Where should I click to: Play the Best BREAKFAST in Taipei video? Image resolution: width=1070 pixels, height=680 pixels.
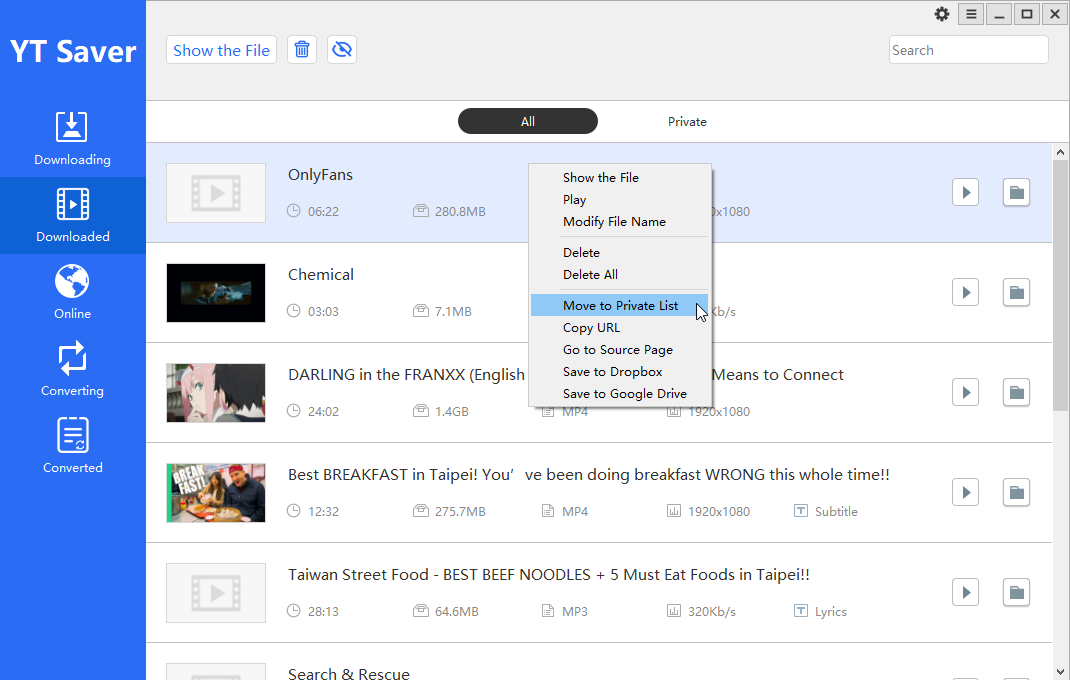tap(966, 492)
